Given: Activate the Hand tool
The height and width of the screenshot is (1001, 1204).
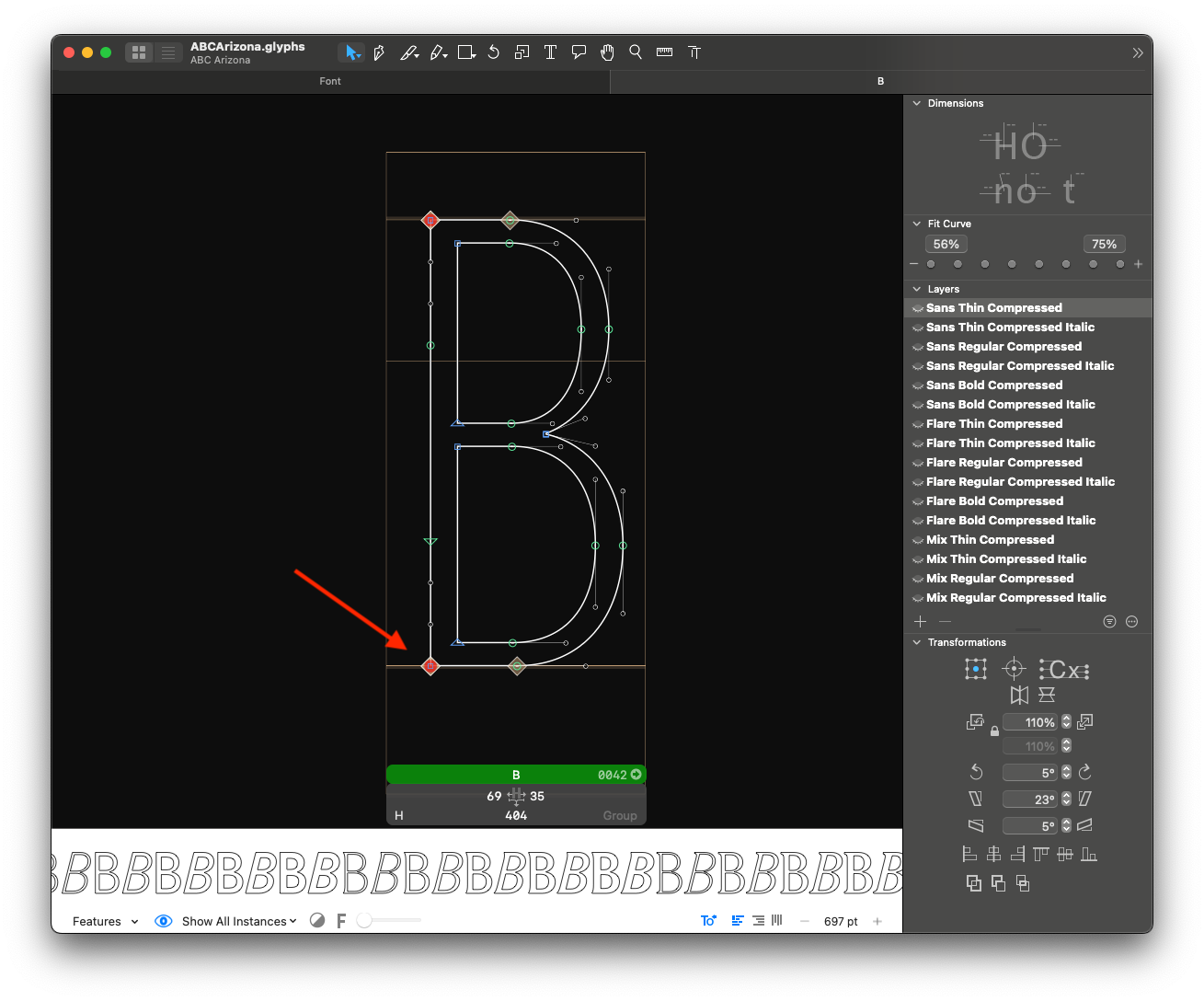Looking at the screenshot, I should point(607,52).
